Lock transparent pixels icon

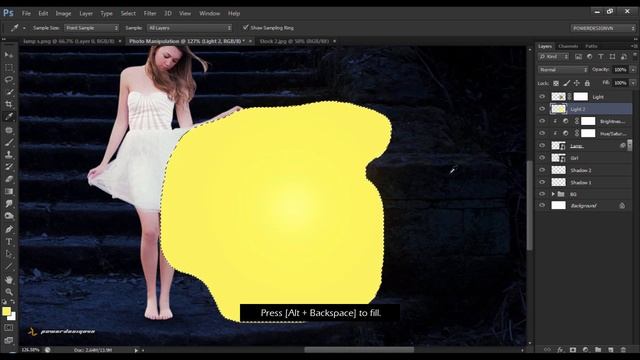pyautogui.click(x=556, y=83)
